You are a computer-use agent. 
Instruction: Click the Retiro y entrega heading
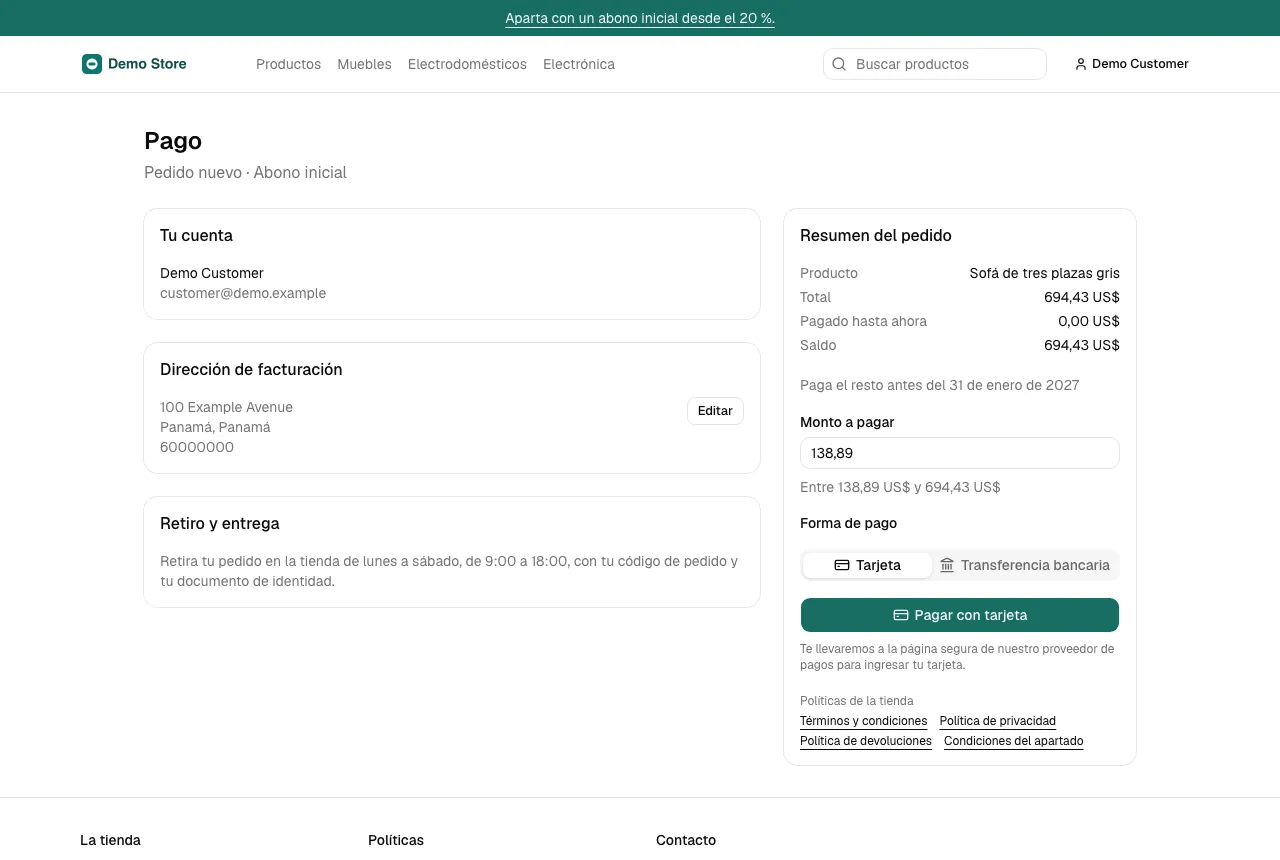[x=220, y=523]
